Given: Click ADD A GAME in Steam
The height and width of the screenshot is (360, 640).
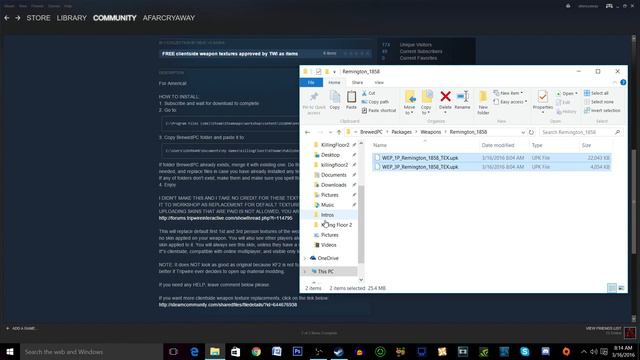Looking at the screenshot, I should click(x=21, y=328).
